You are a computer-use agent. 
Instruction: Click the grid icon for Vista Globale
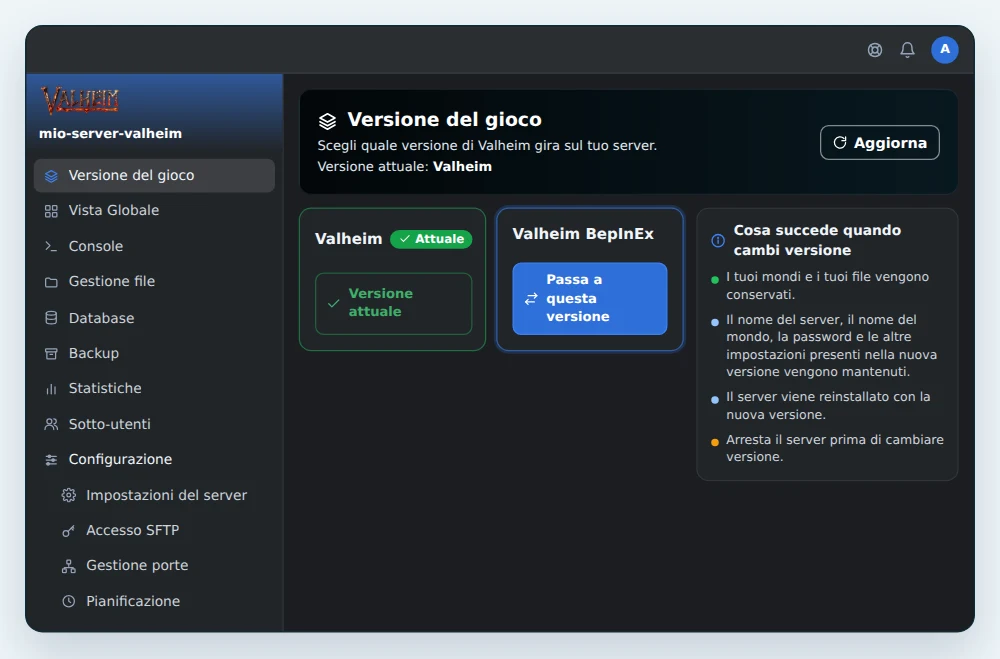point(52,211)
